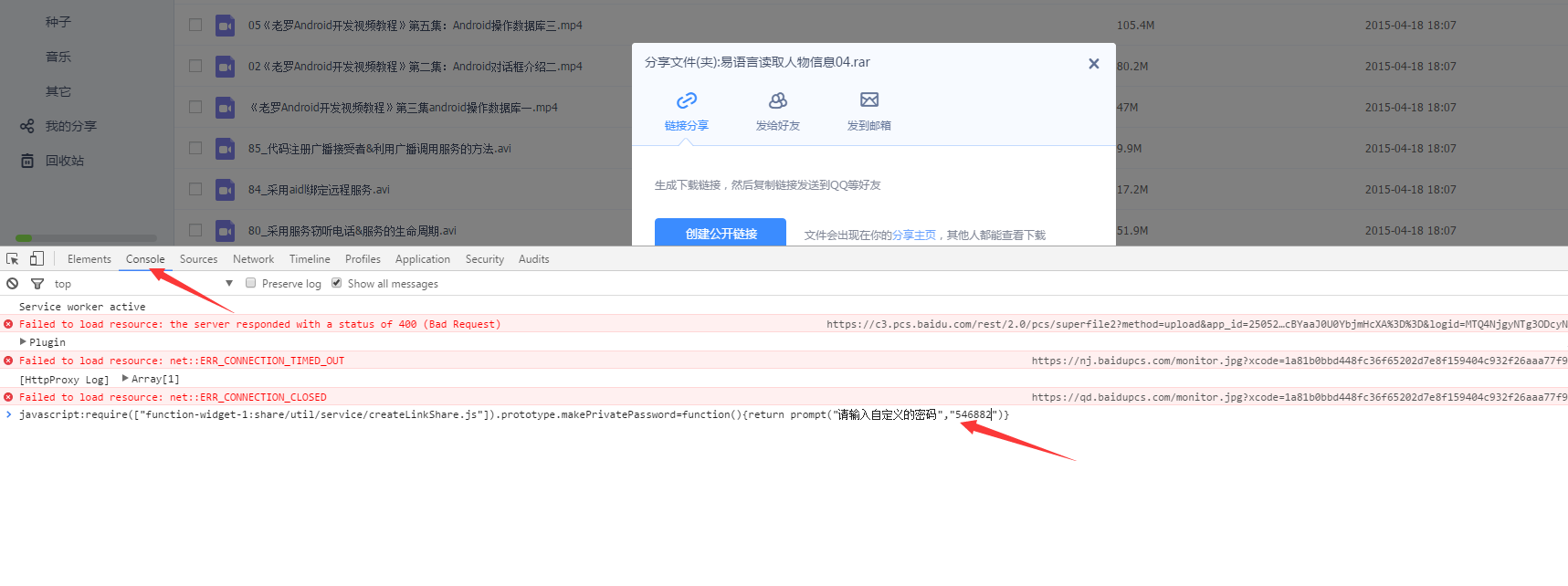1568x586 pixels.
Task: Close the share file dialog
Action: point(1093,64)
